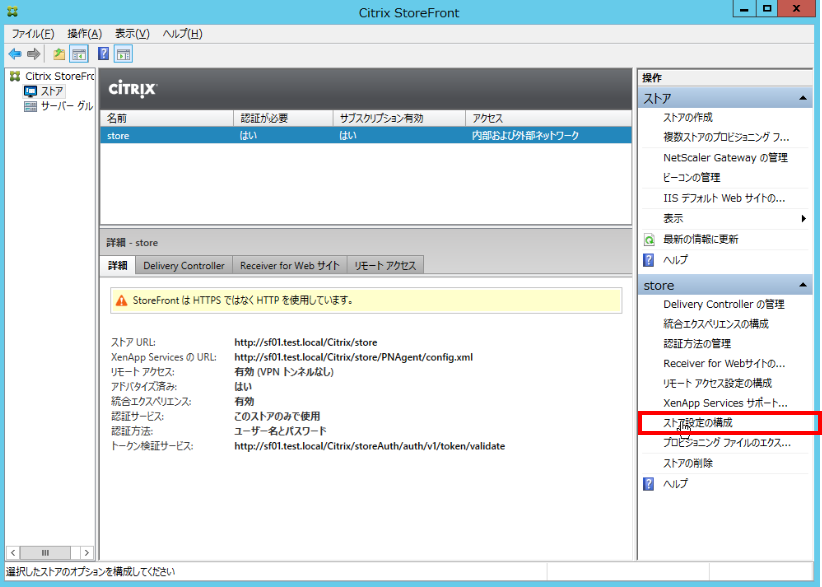The height and width of the screenshot is (587, 822).
Task: Click the Up one level folder icon
Action: (x=59, y=53)
